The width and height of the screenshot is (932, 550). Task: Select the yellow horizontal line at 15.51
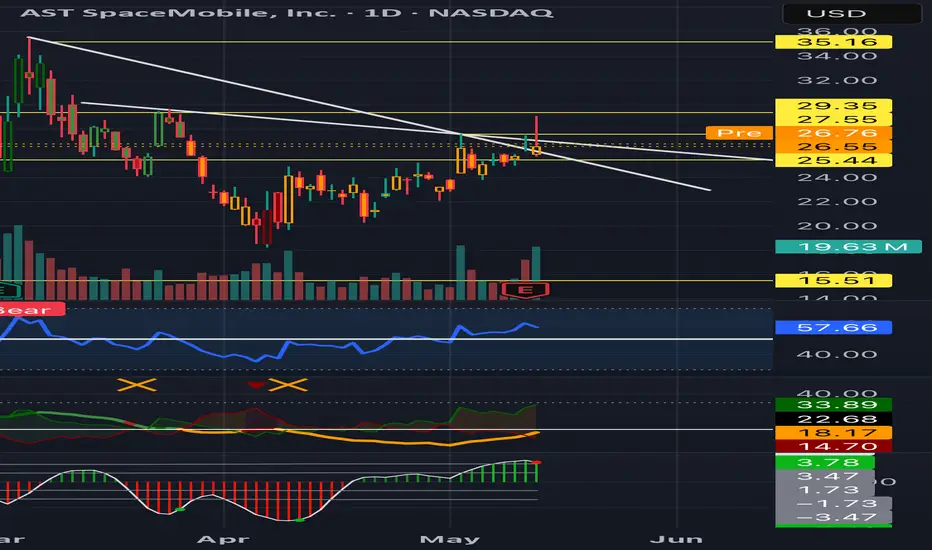(386, 281)
